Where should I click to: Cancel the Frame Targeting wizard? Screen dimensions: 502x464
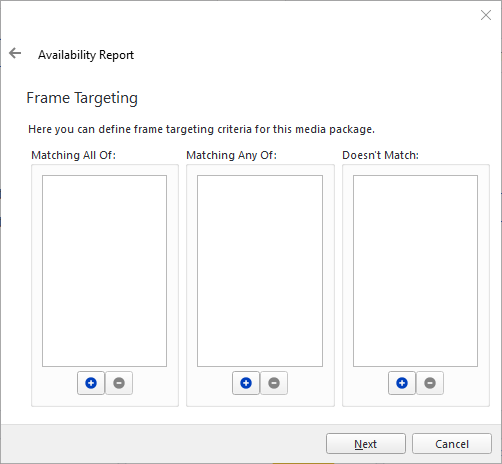click(452, 444)
